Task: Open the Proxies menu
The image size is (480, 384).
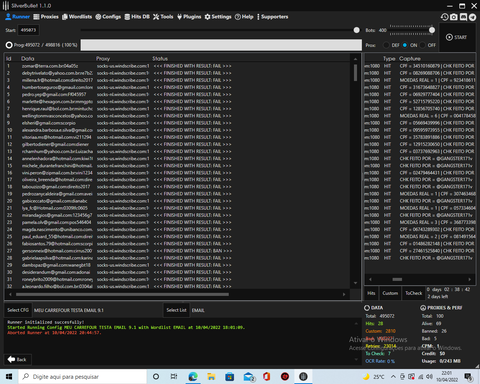Action: pyautogui.click(x=46, y=17)
